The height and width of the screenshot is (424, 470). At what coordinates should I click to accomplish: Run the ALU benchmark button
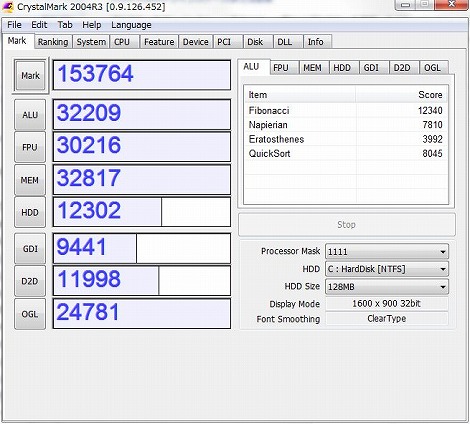point(30,115)
